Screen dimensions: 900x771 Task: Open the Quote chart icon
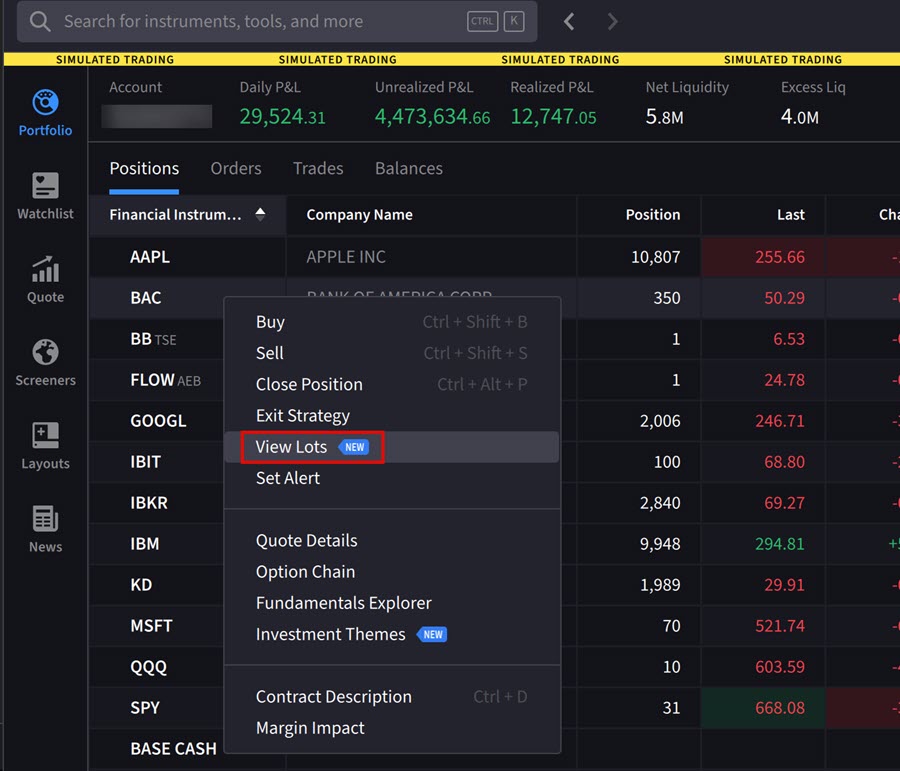[45, 269]
